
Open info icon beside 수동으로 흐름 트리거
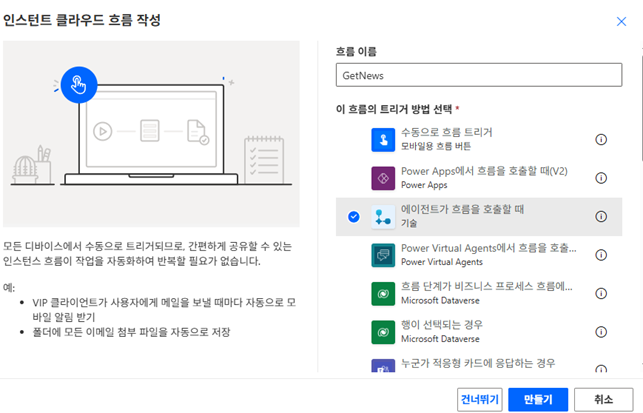[x=601, y=139]
